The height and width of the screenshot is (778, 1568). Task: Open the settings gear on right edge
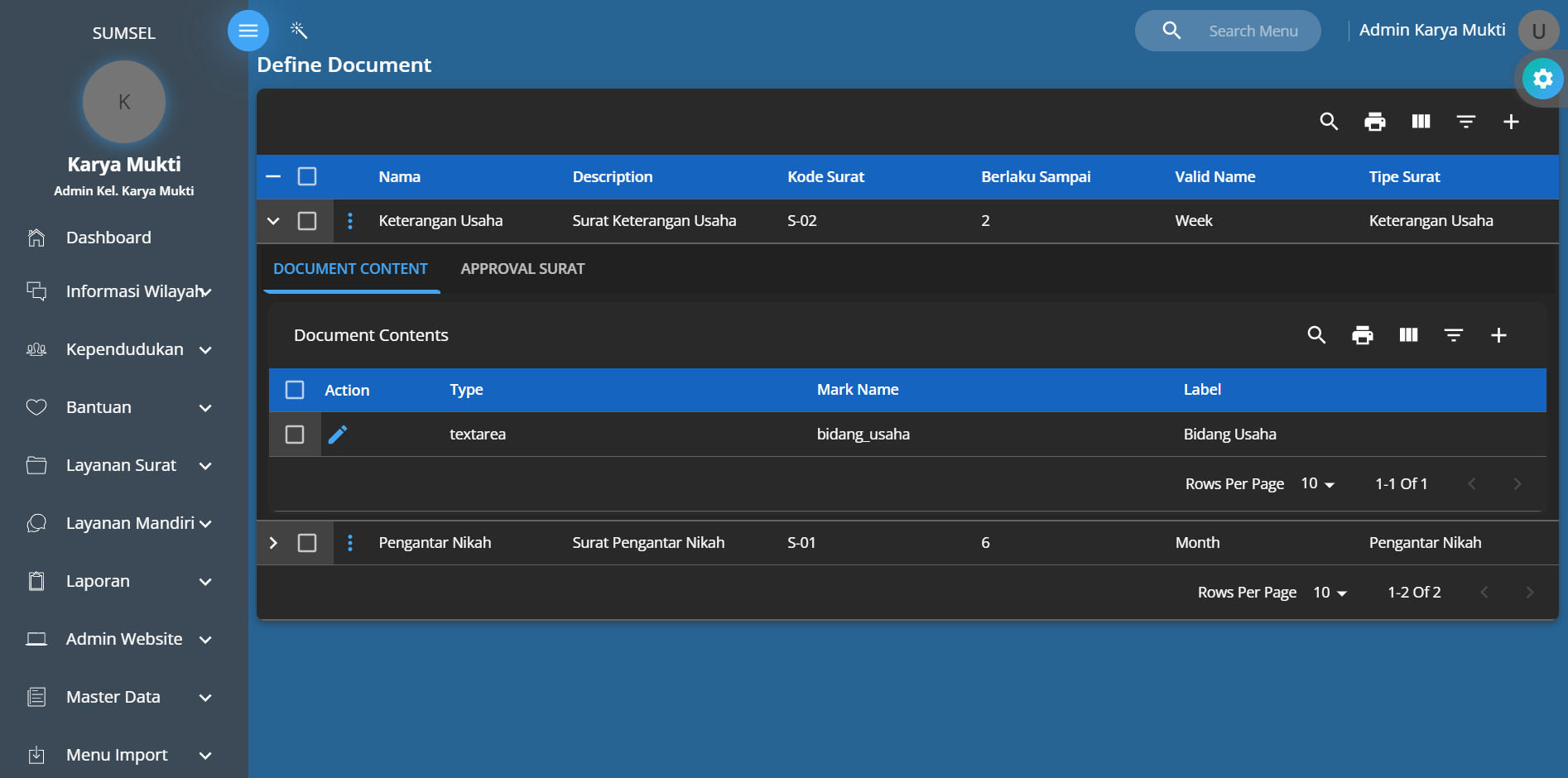coord(1542,79)
